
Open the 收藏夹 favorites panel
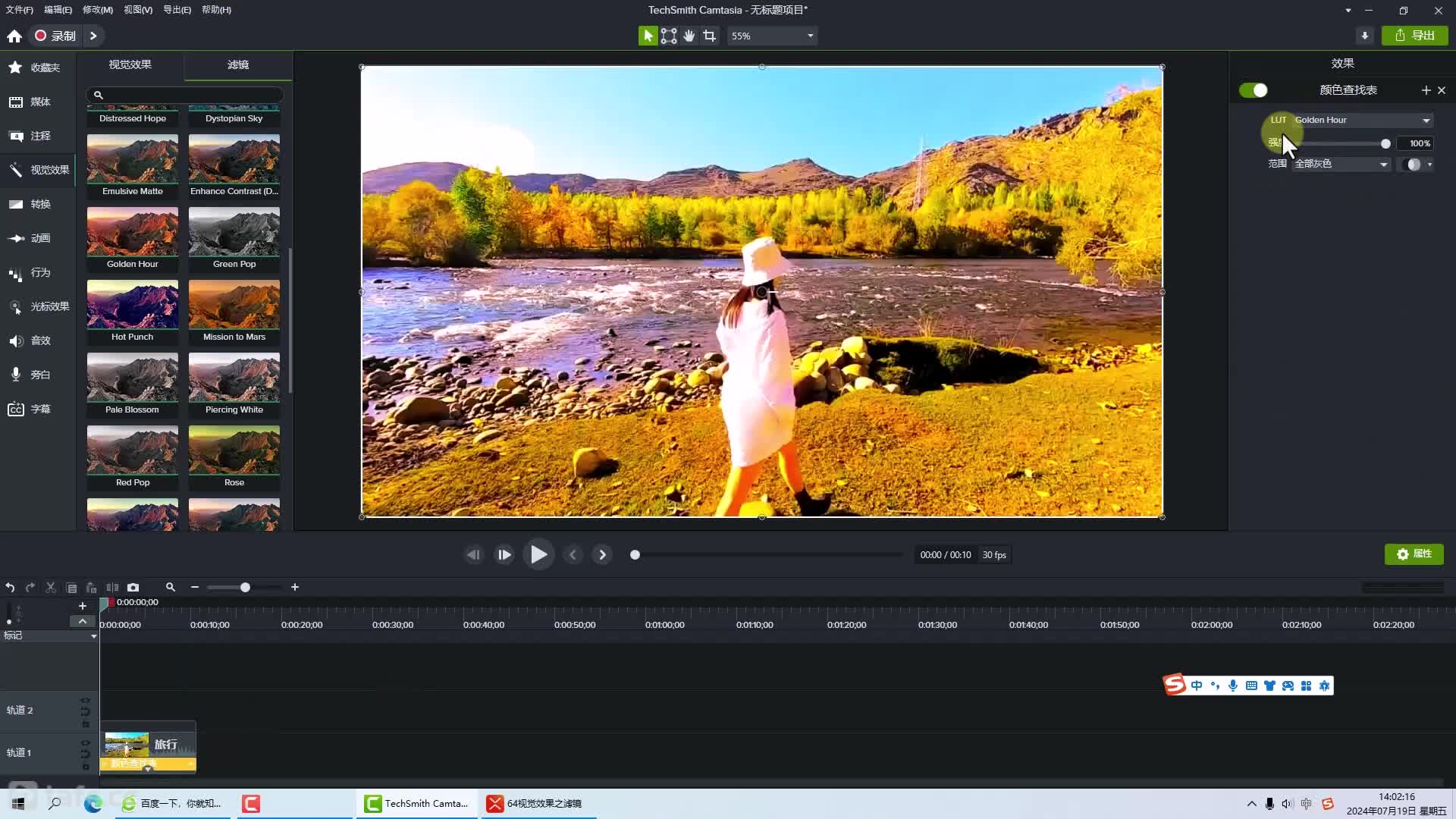coord(38,67)
